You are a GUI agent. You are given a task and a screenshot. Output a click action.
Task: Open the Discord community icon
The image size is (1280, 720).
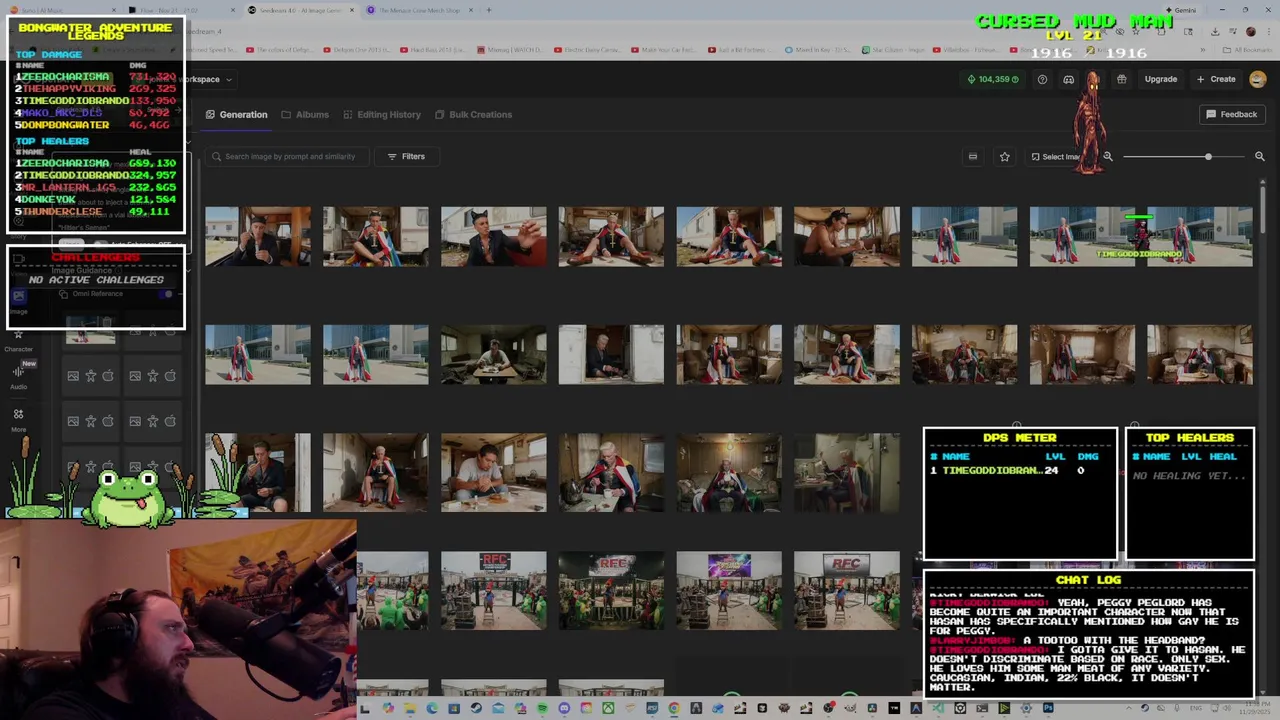pos(1068,79)
